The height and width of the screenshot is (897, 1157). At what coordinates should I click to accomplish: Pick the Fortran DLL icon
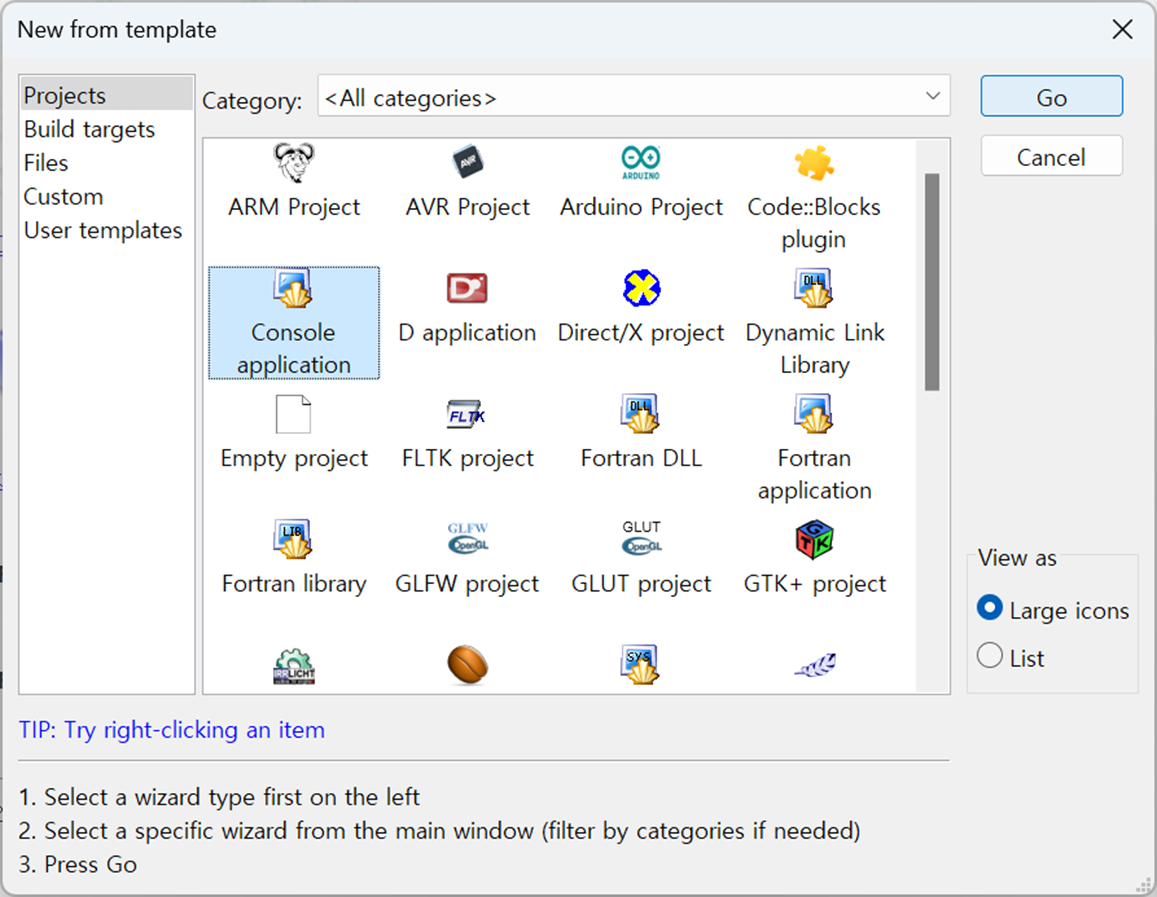(640, 414)
